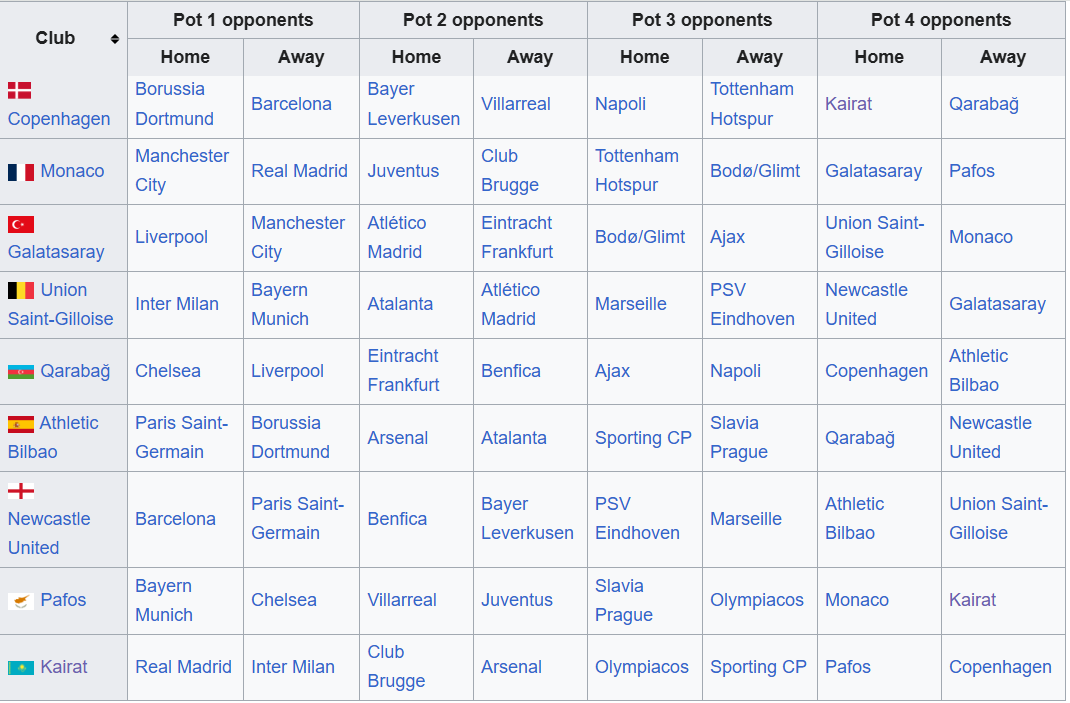This screenshot has width=1070, height=703.
Task: Click the England flag above Newcastle United
Action: 20,491
